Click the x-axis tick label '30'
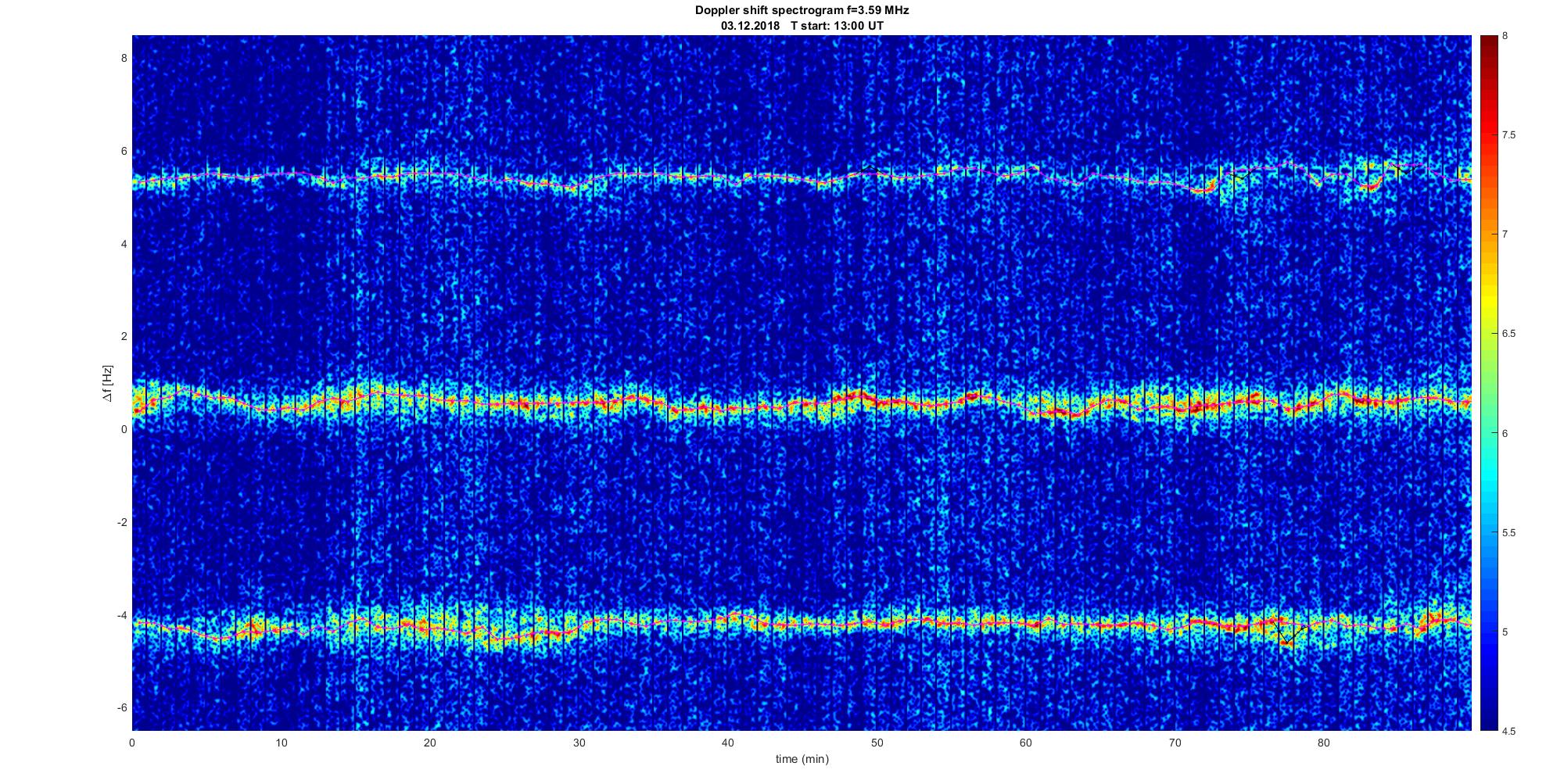The height and width of the screenshot is (784, 1564). (579, 743)
